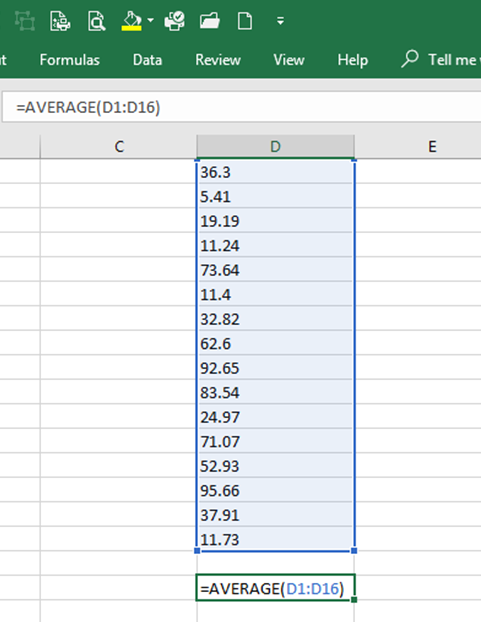The image size is (481, 622).
Task: Click the open folder icon
Action: (210, 21)
